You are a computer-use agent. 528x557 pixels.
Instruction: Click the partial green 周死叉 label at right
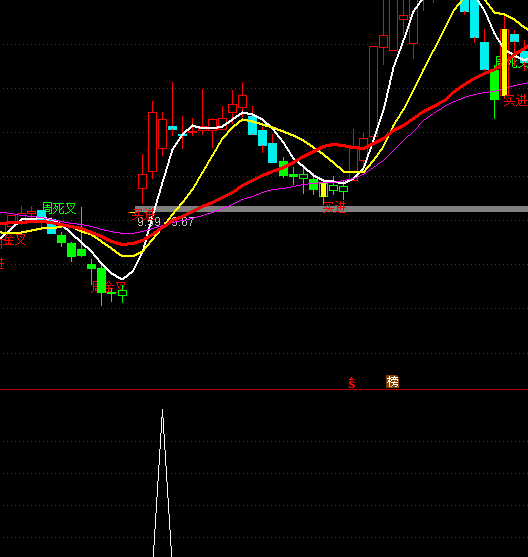coord(512,63)
